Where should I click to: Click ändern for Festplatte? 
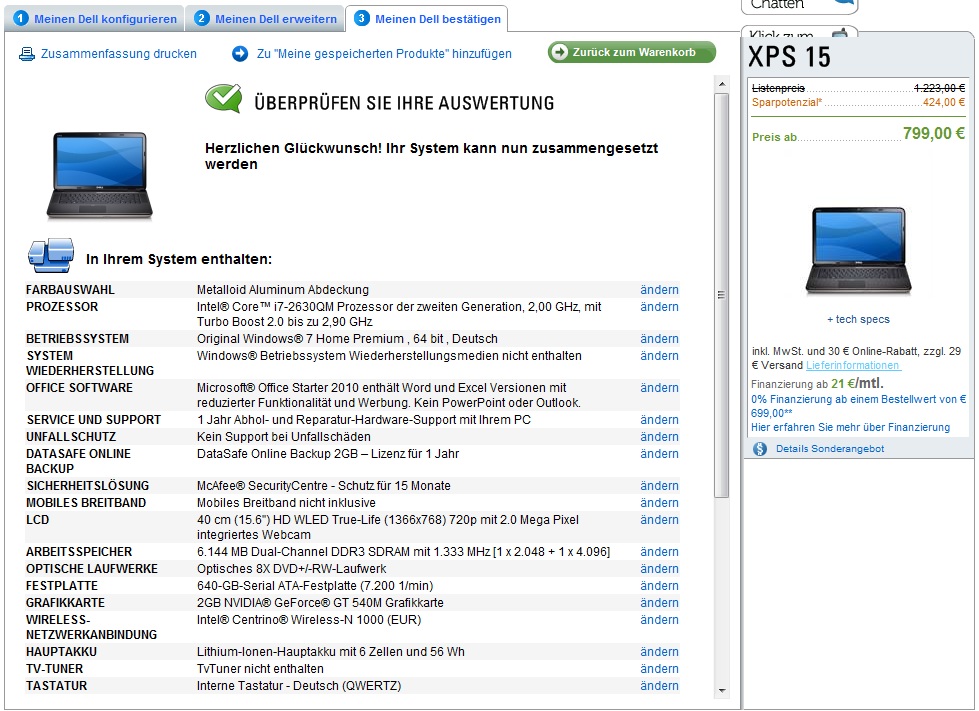(659, 586)
